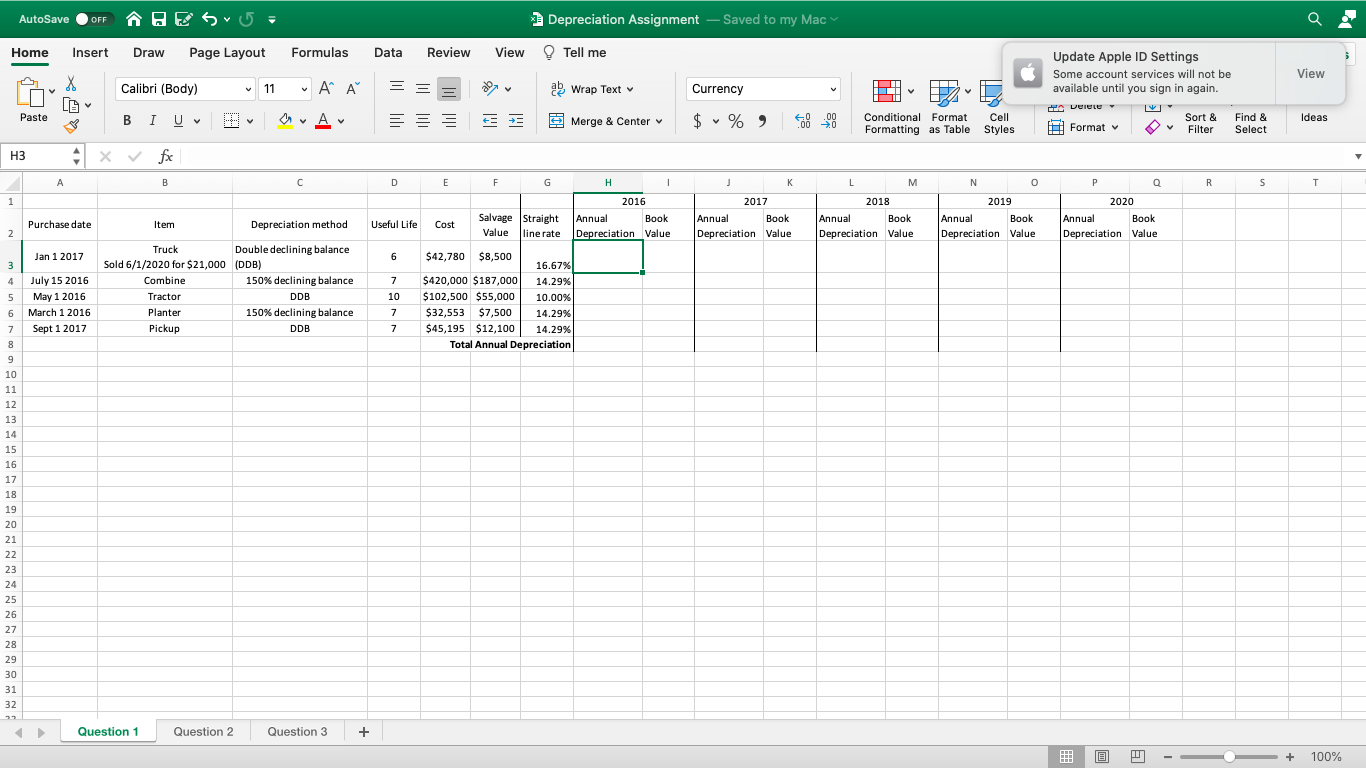Image resolution: width=1366 pixels, height=768 pixels.
Task: Select the Format Painter icon
Action: (x=72, y=126)
